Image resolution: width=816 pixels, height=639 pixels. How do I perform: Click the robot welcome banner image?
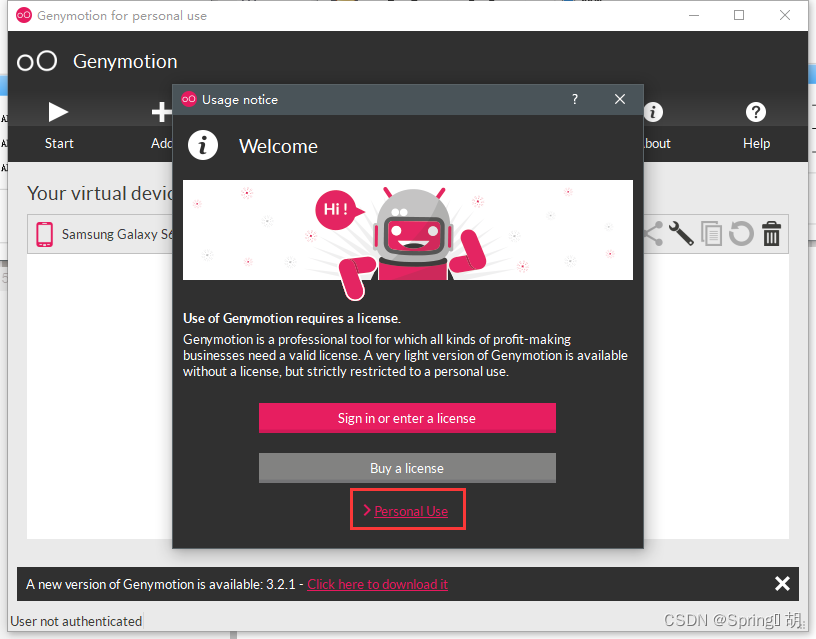408,230
